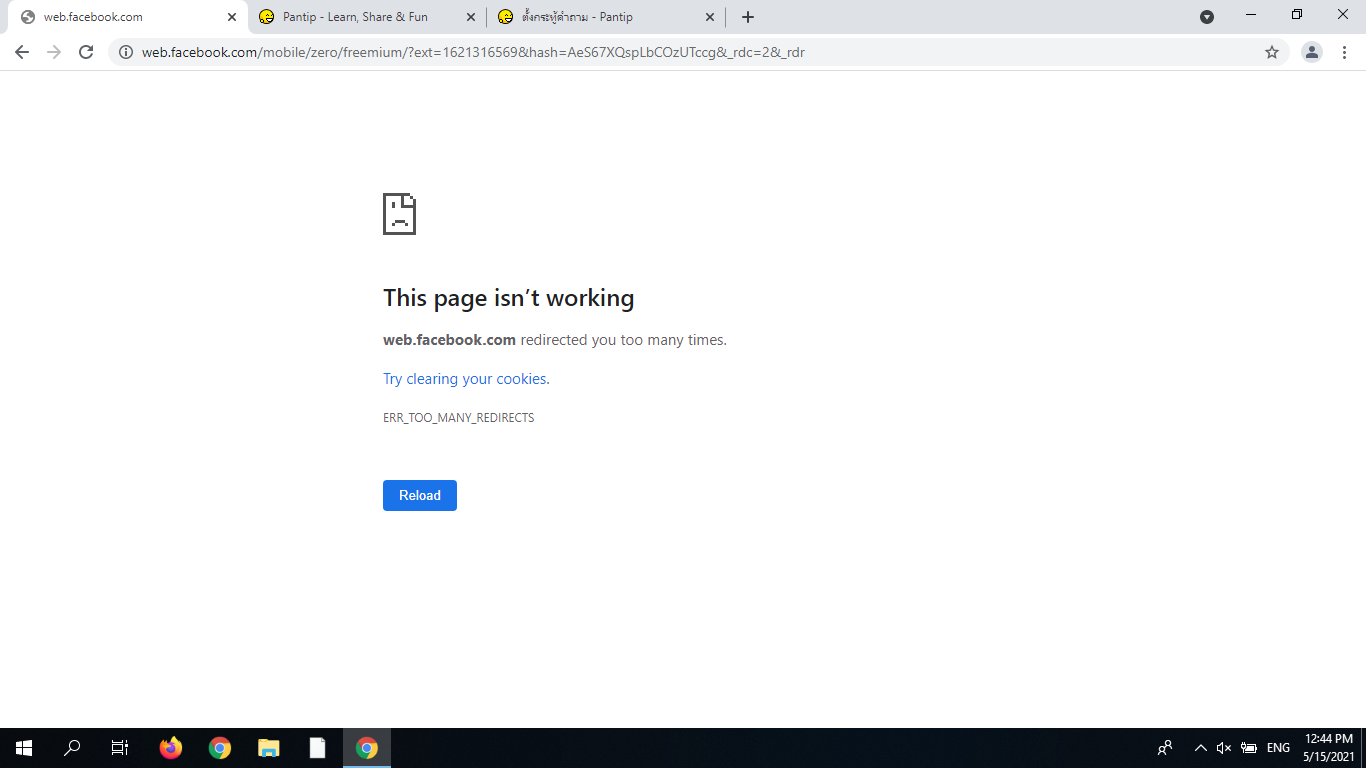The height and width of the screenshot is (768, 1366).
Task: Open the blank document taskbar icon
Action: pos(318,748)
